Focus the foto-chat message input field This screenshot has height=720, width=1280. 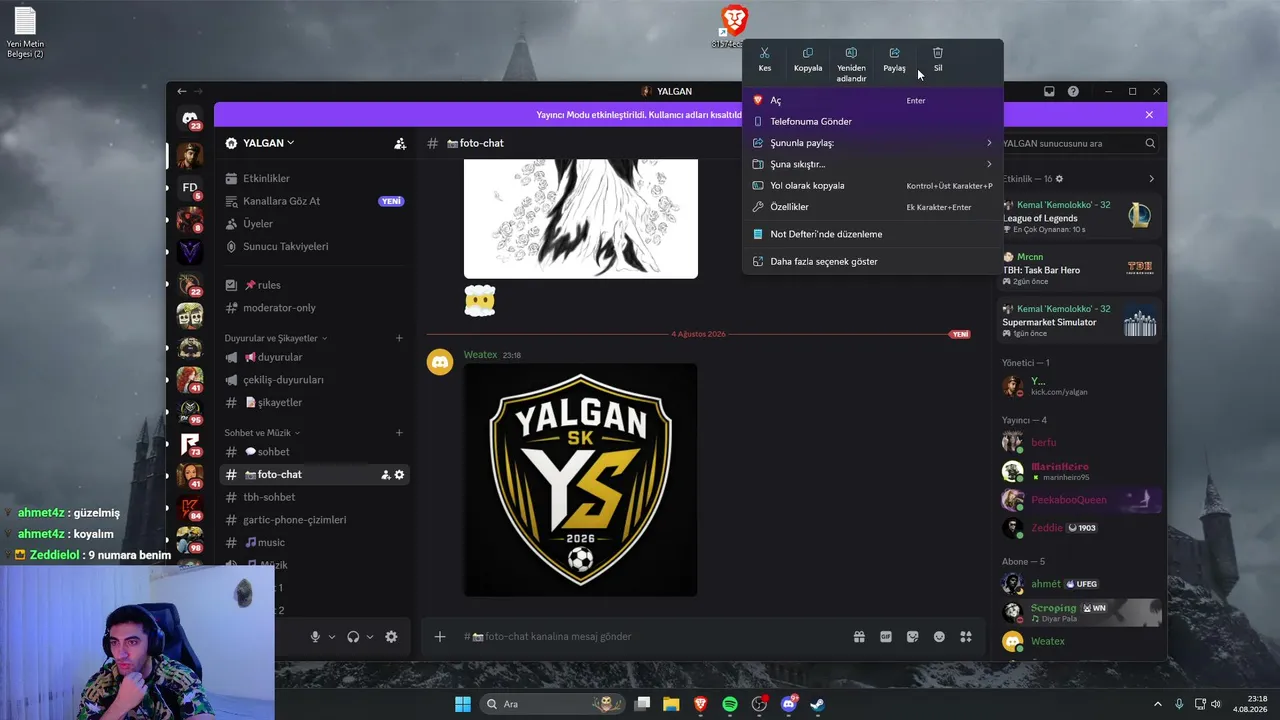(x=650, y=637)
